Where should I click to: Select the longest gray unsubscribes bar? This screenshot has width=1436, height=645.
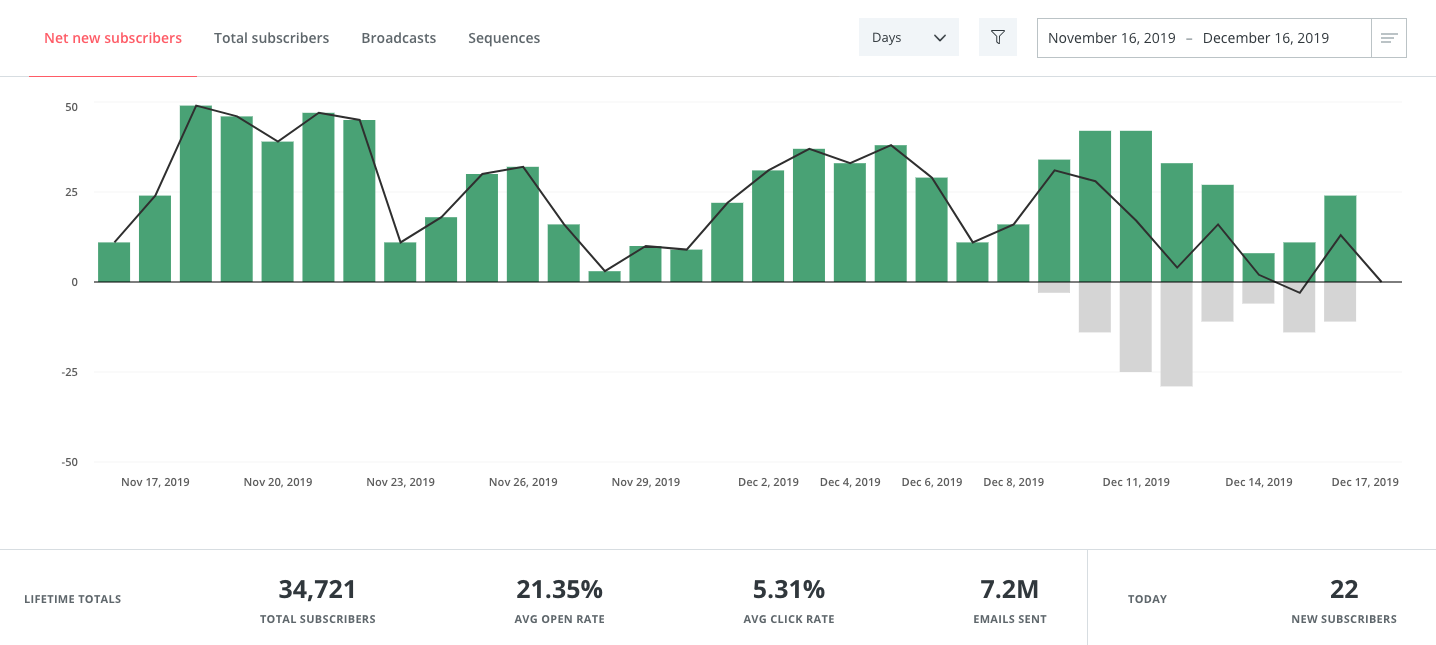(1176, 334)
